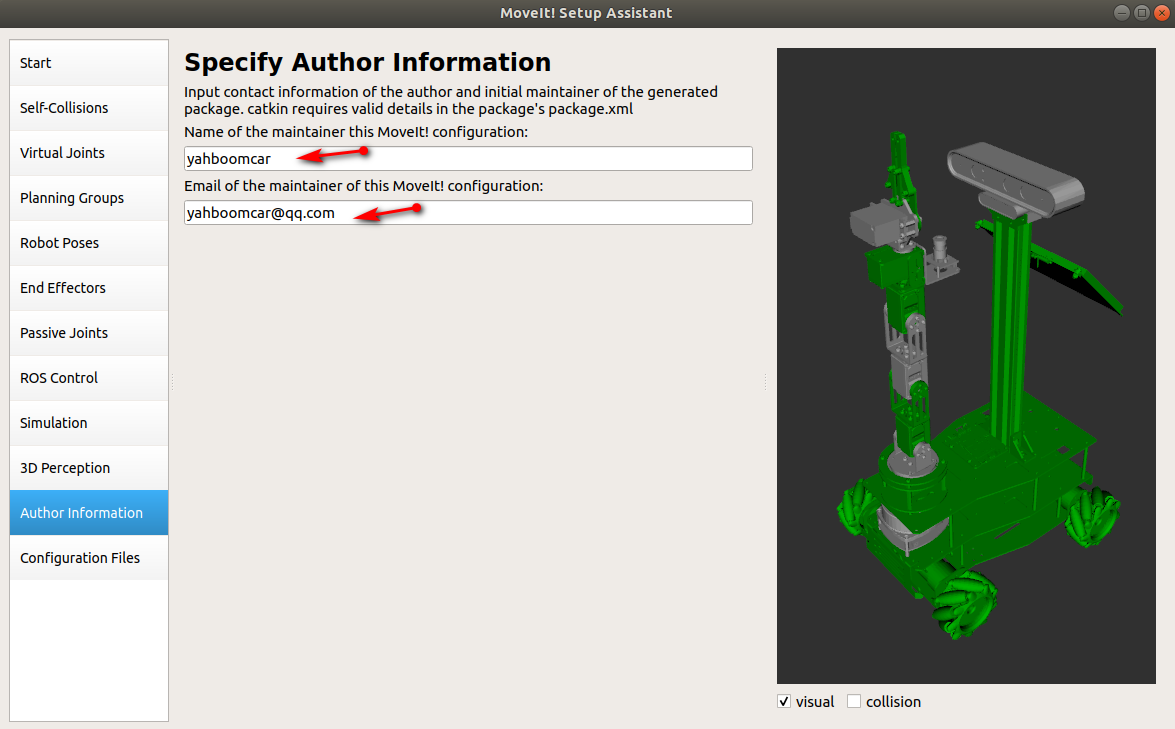The height and width of the screenshot is (729, 1175).
Task: Enable the collision checkbox
Action: coord(854,701)
